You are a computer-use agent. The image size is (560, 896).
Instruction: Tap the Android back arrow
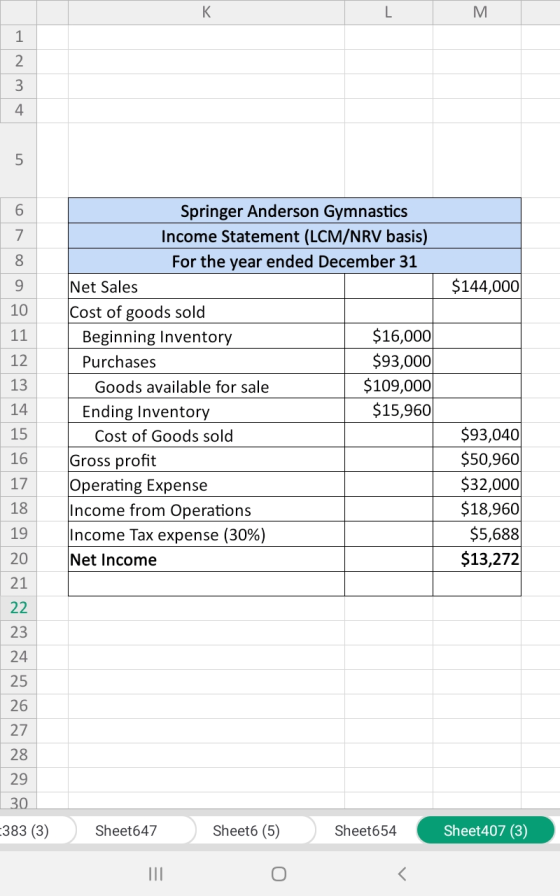coord(402,874)
